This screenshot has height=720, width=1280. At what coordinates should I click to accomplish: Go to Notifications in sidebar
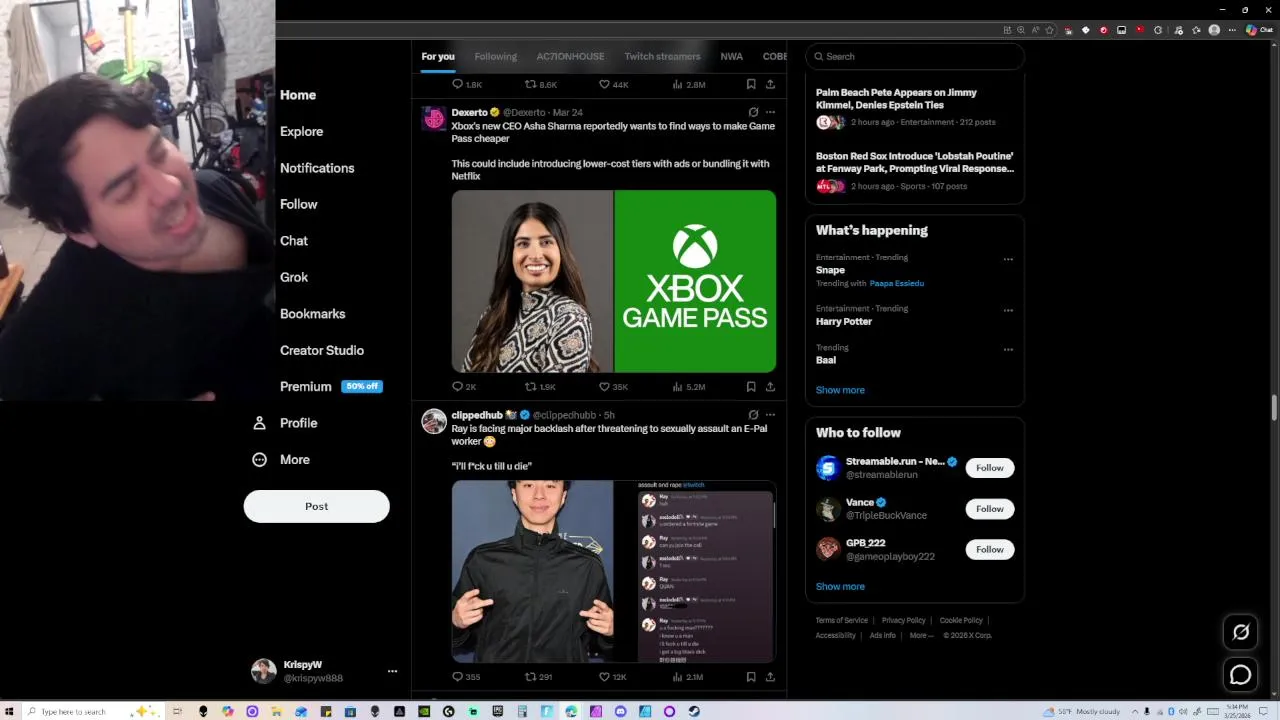point(317,168)
